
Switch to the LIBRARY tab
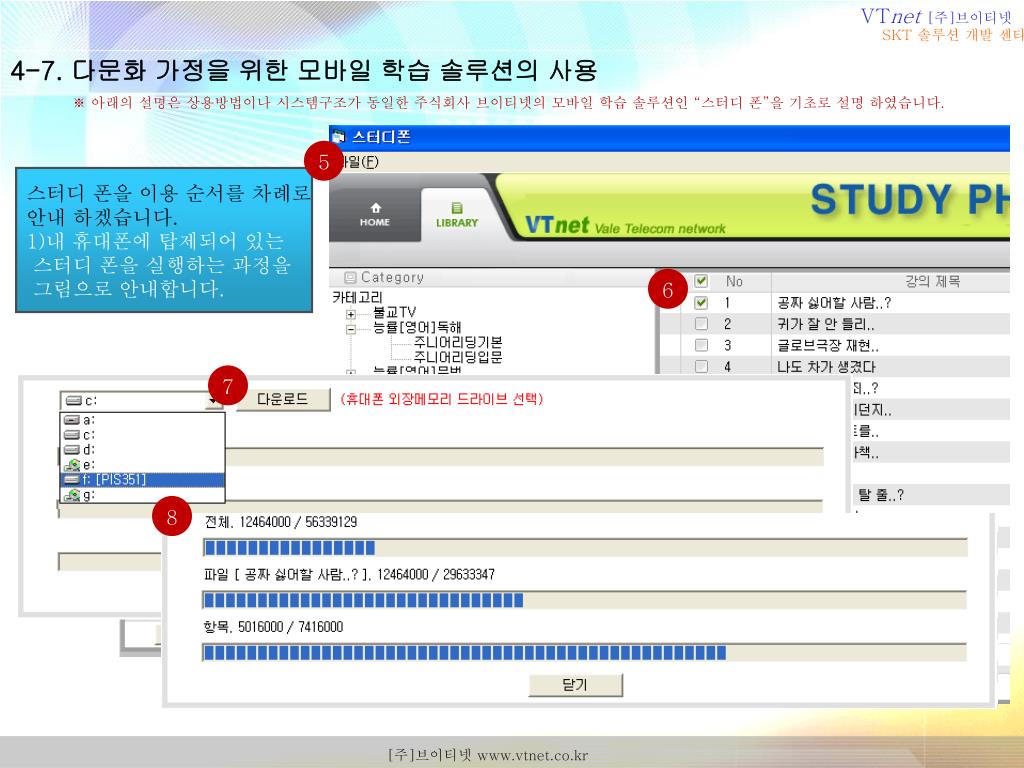(456, 215)
